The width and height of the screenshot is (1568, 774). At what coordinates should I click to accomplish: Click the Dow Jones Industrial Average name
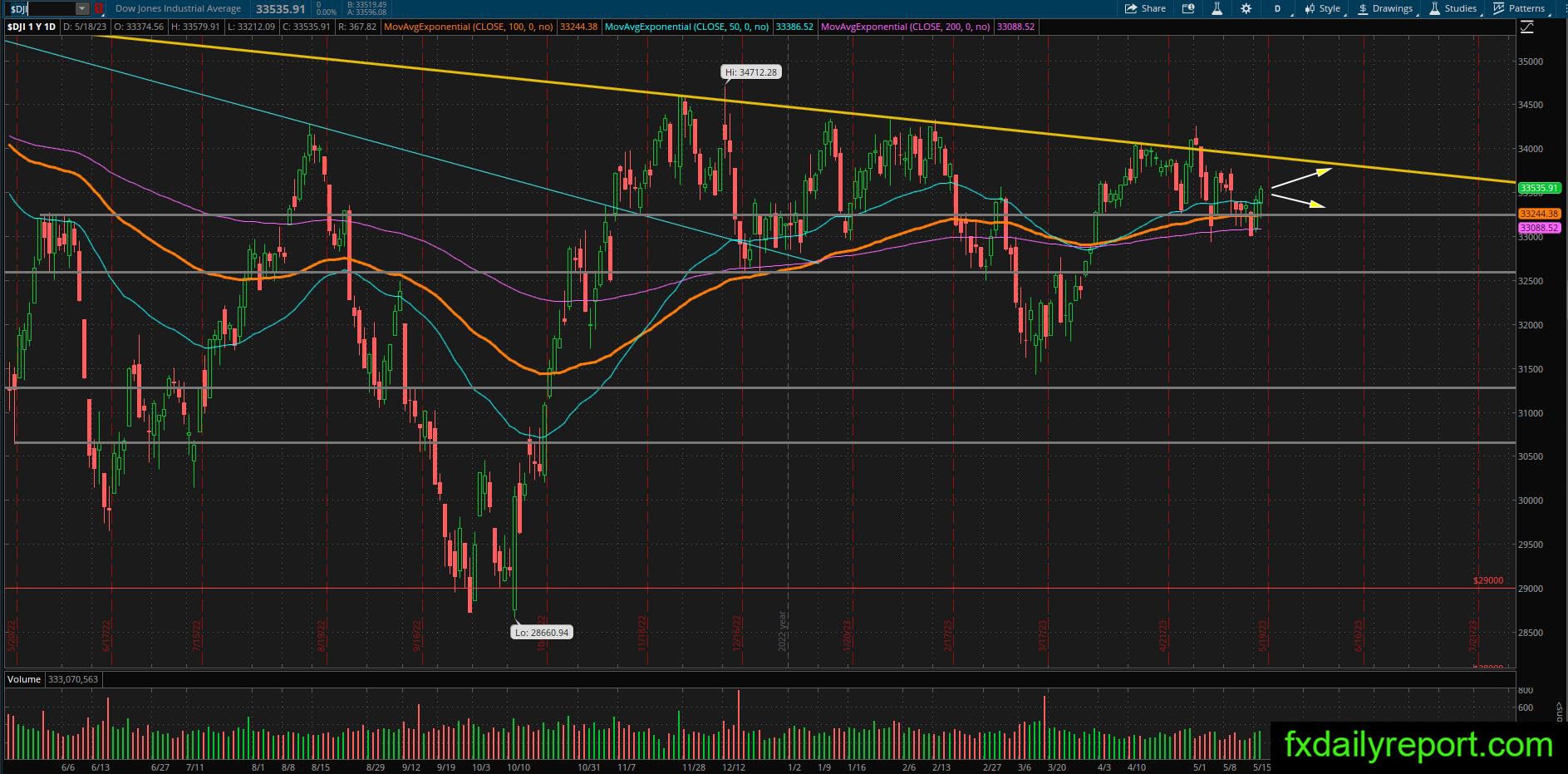tap(178, 8)
